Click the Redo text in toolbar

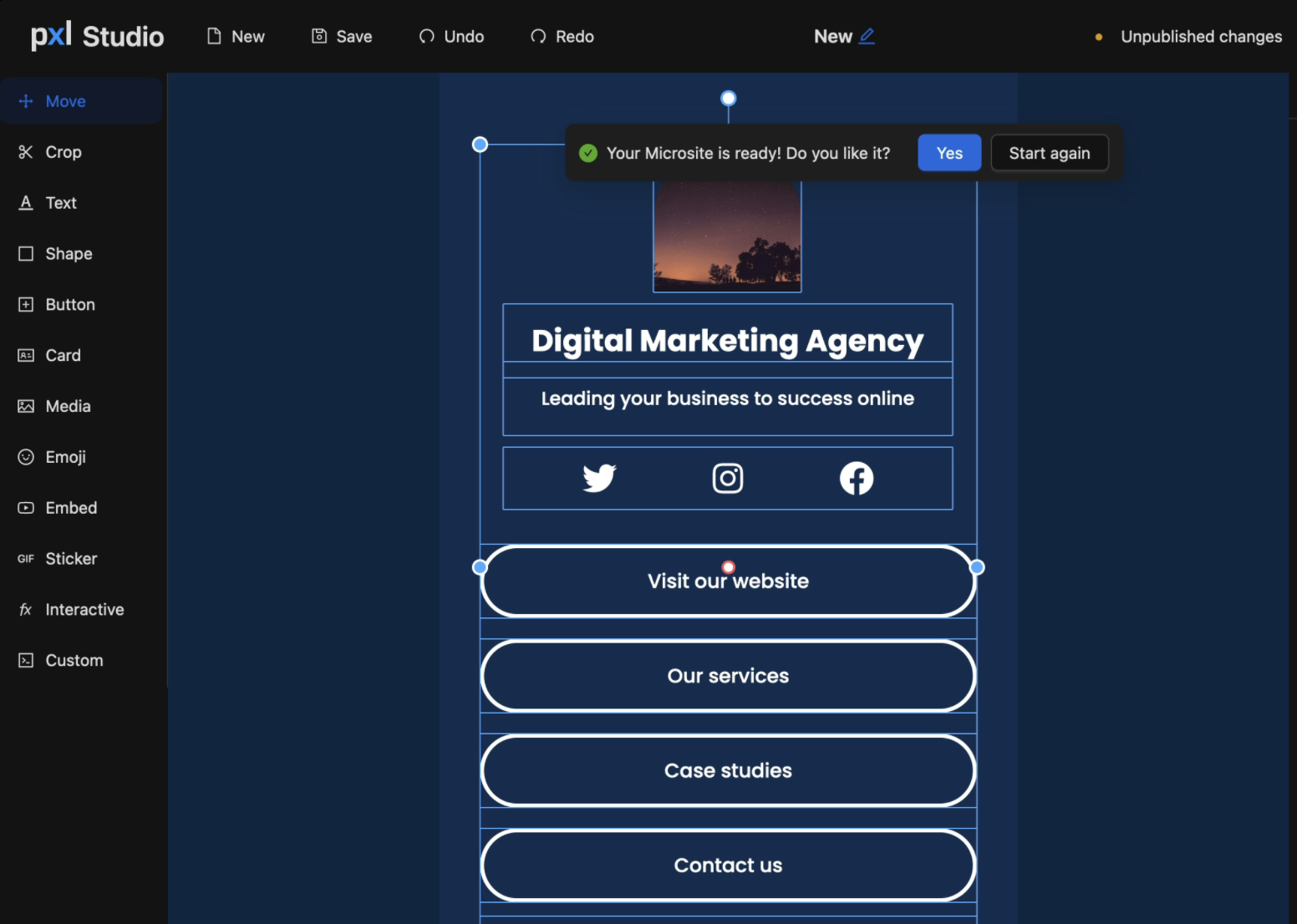(575, 36)
